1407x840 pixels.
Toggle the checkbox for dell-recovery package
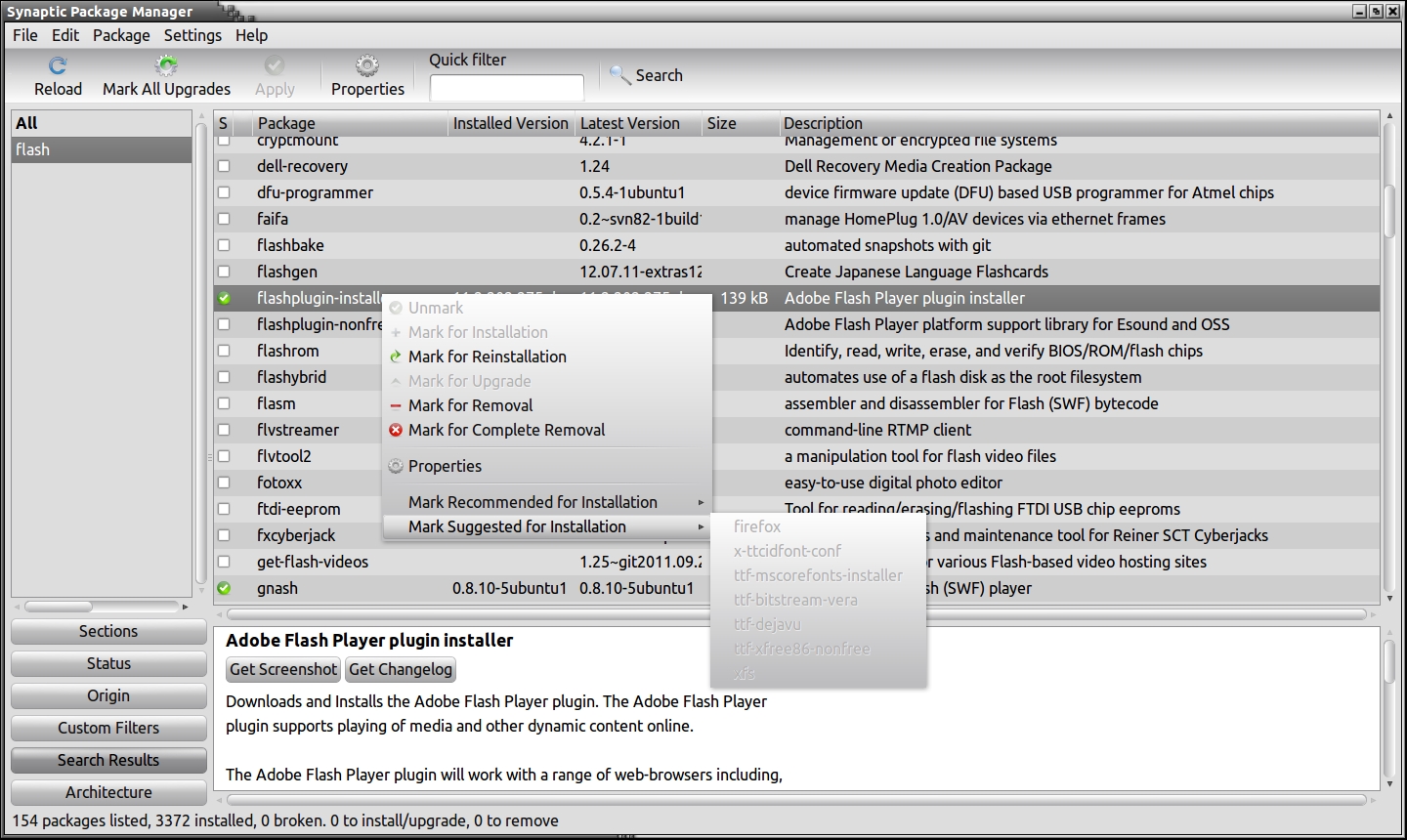point(224,166)
